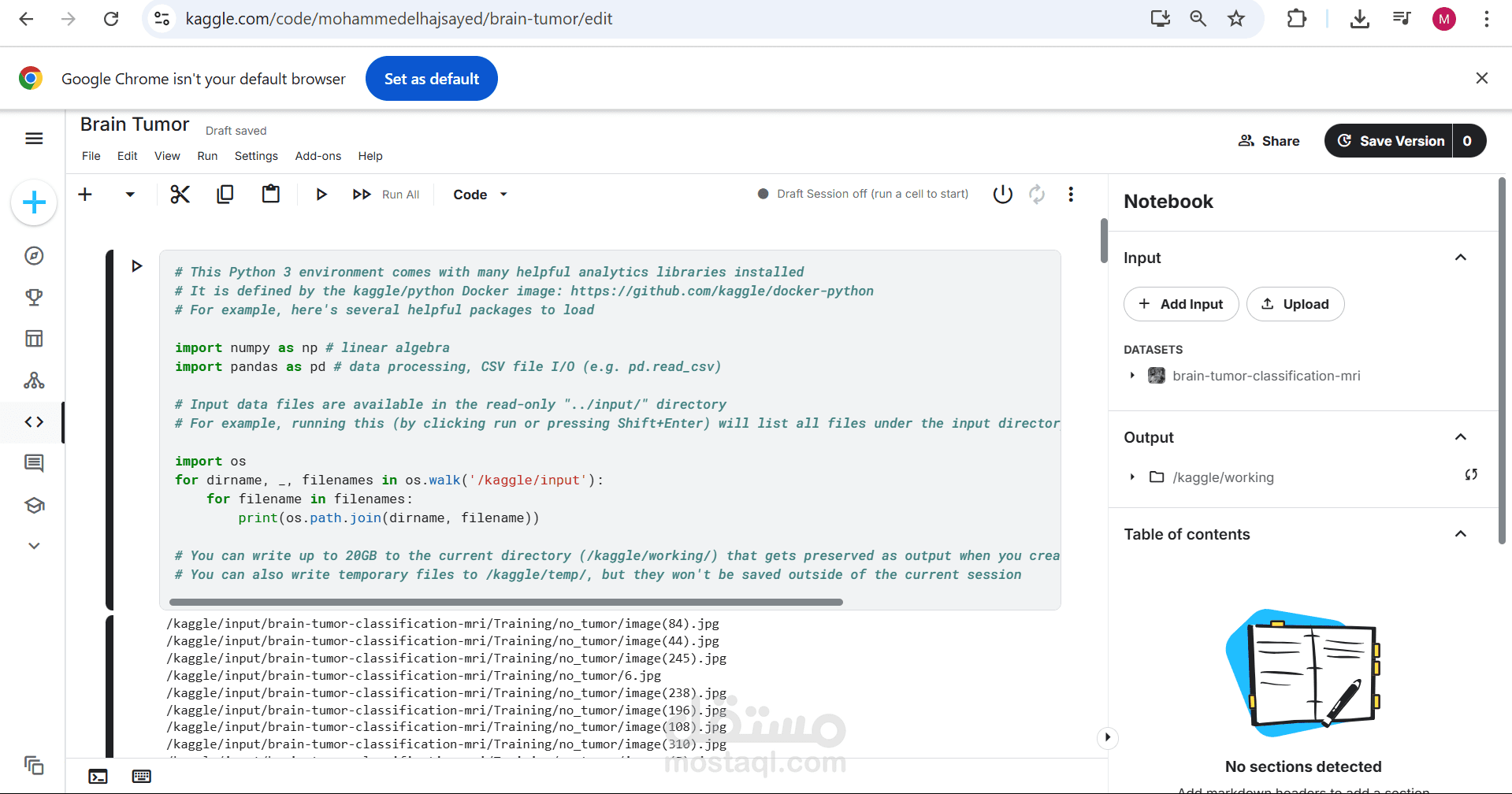Click the Add Input button
The image size is (1512, 794).
(1181, 304)
